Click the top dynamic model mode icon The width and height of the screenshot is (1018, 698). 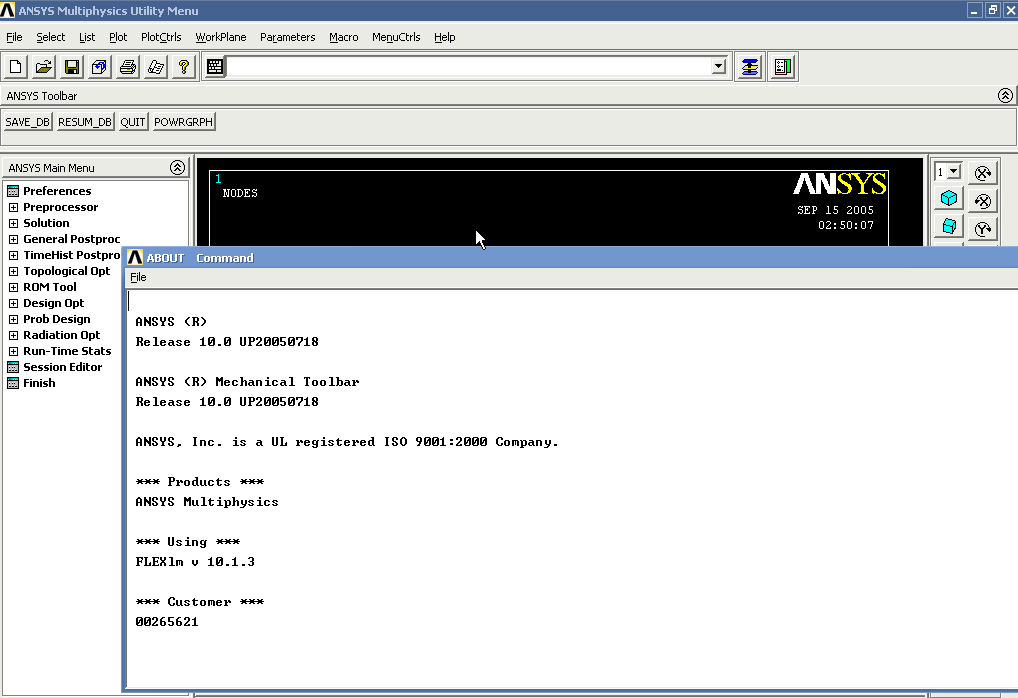983,173
